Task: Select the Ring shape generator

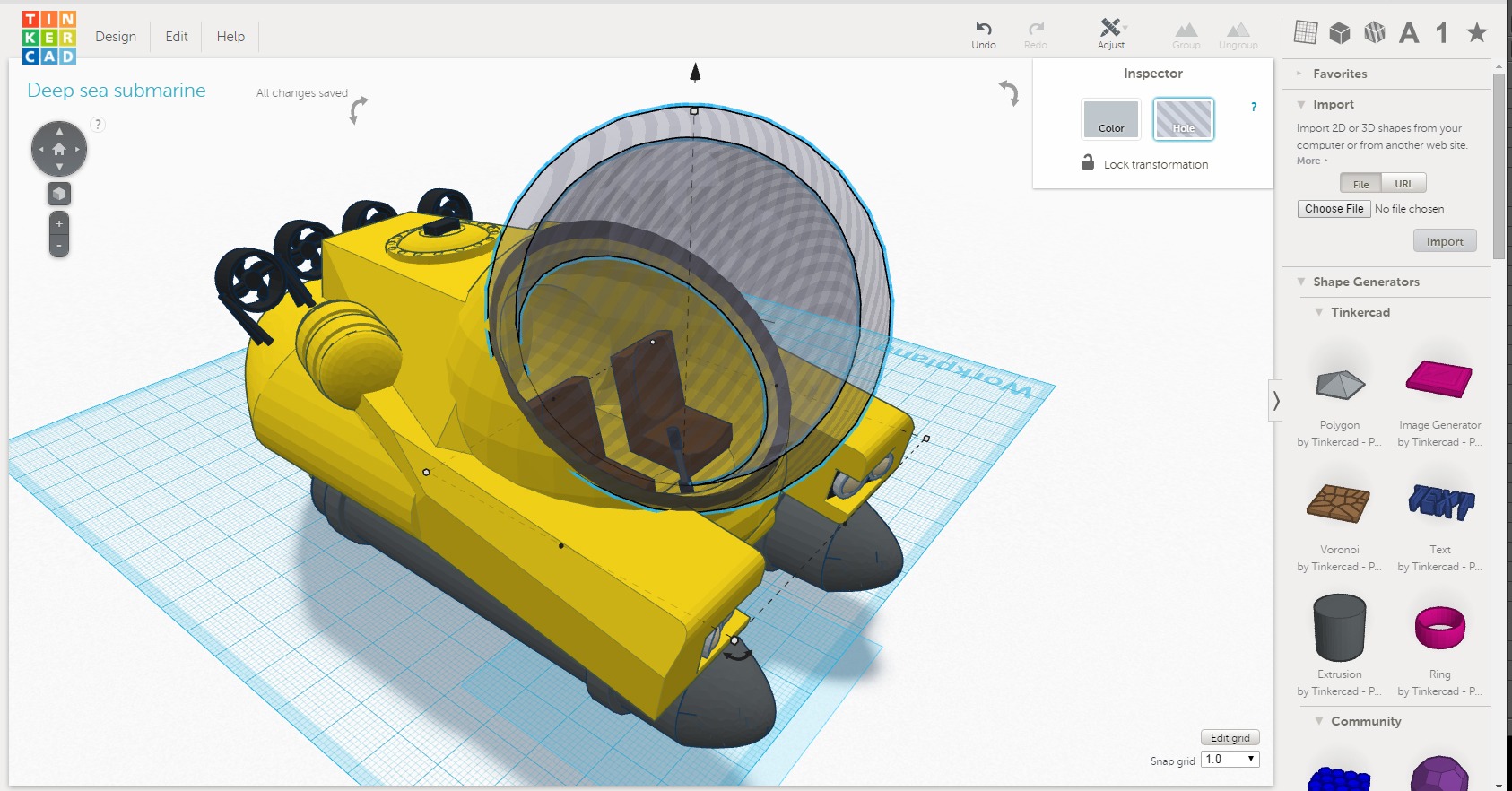Action: pyautogui.click(x=1439, y=627)
